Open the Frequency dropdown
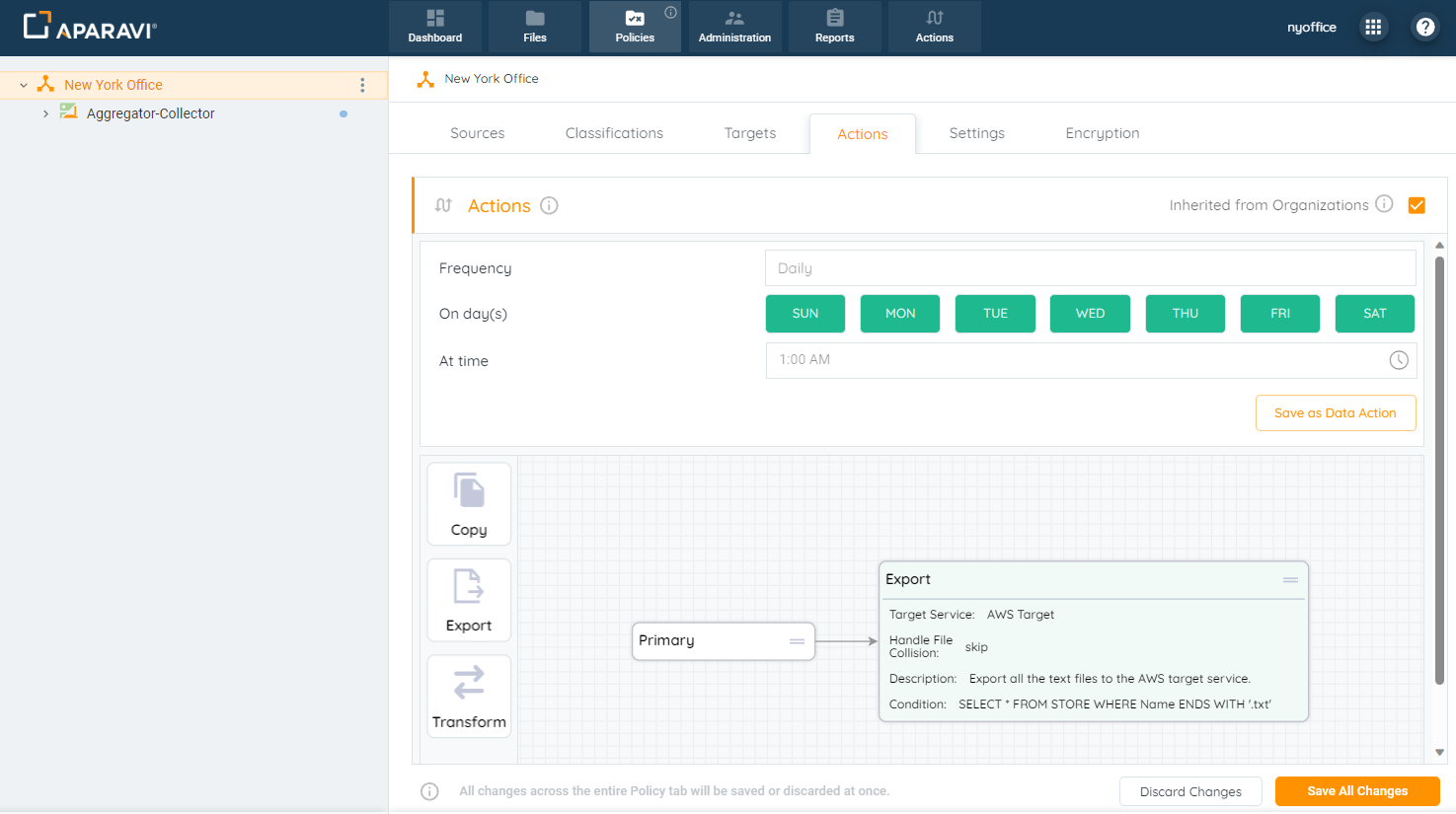This screenshot has width=1456, height=814. [1090, 268]
